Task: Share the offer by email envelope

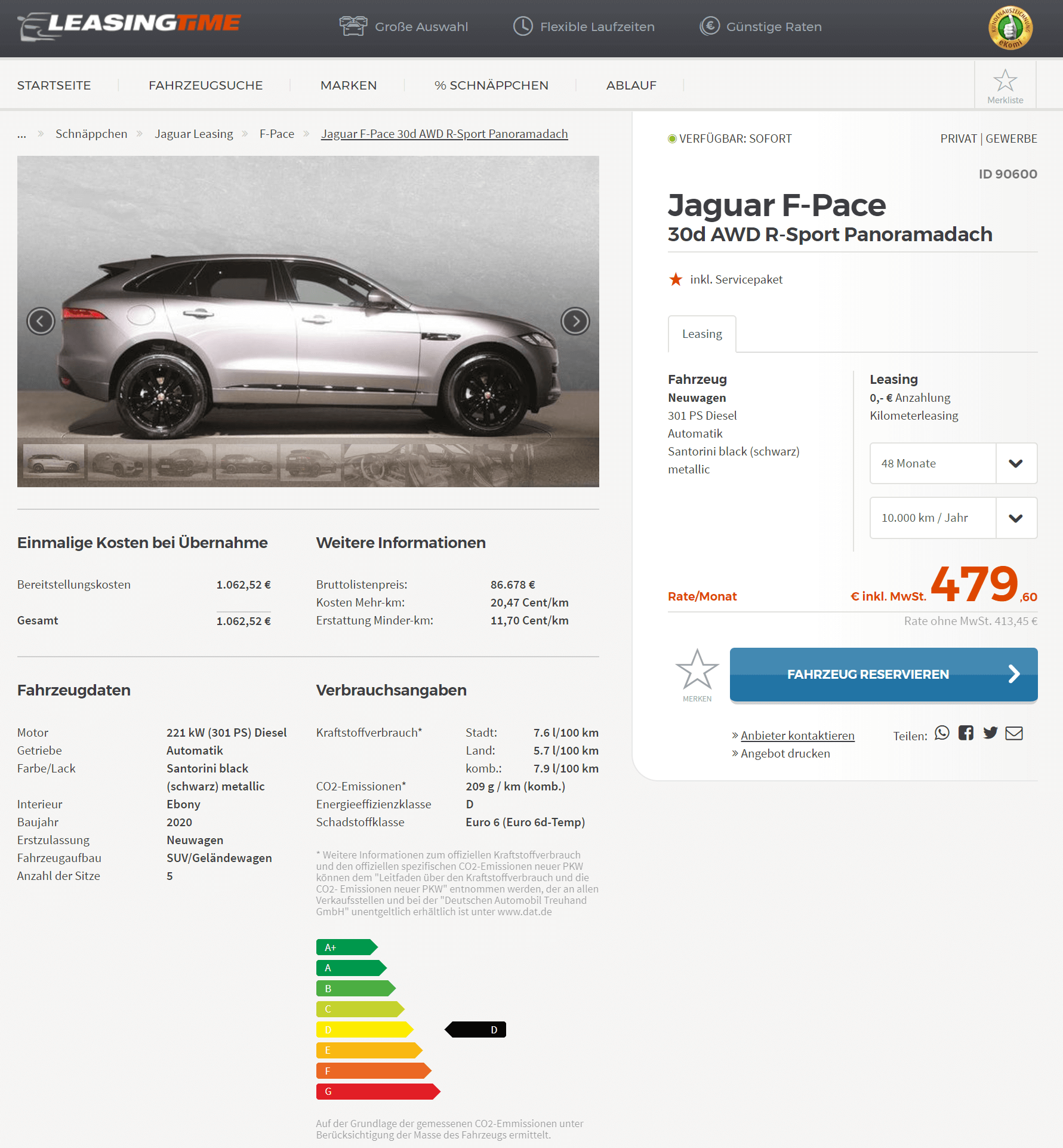Action: coord(1014,732)
